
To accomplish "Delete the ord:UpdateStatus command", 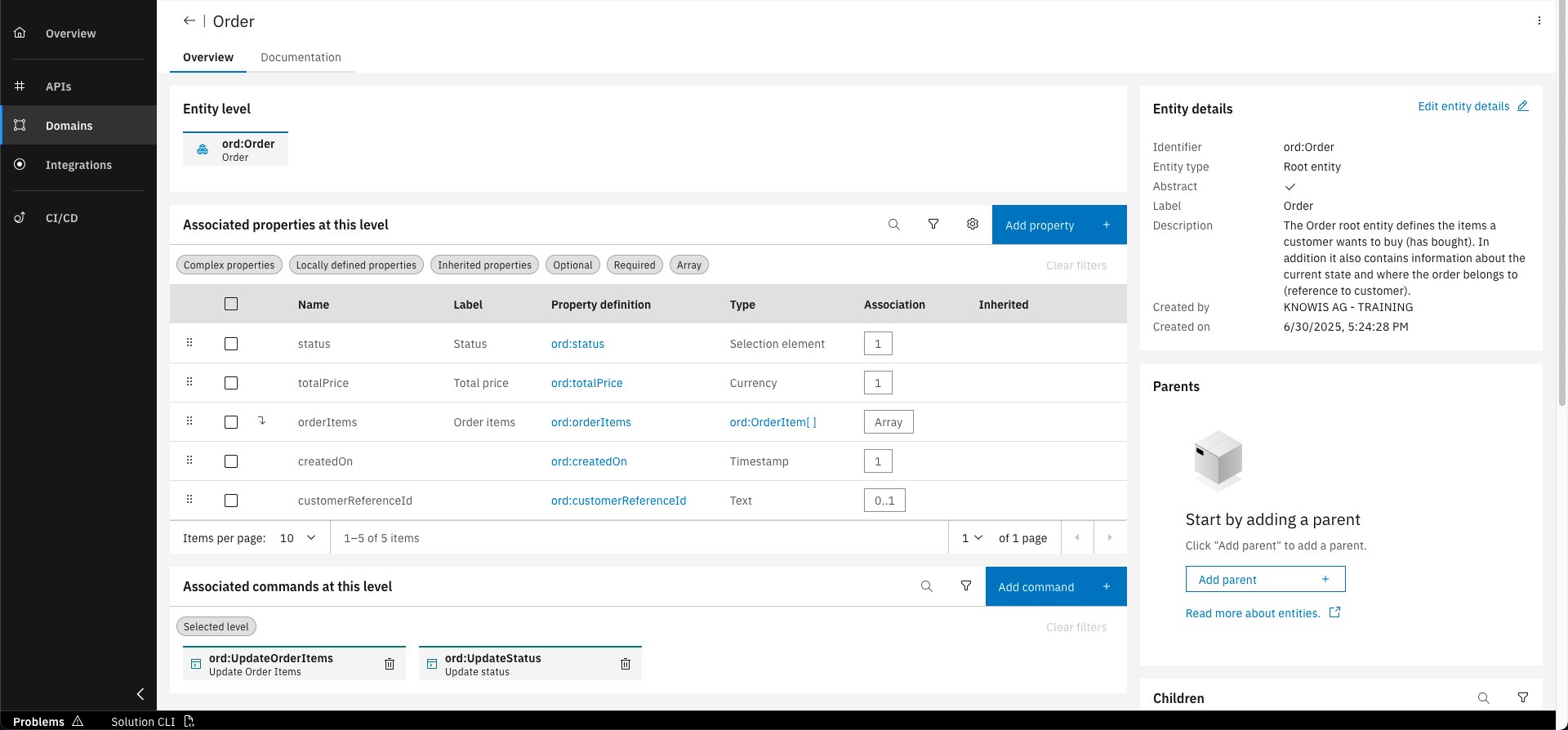I will coord(626,664).
